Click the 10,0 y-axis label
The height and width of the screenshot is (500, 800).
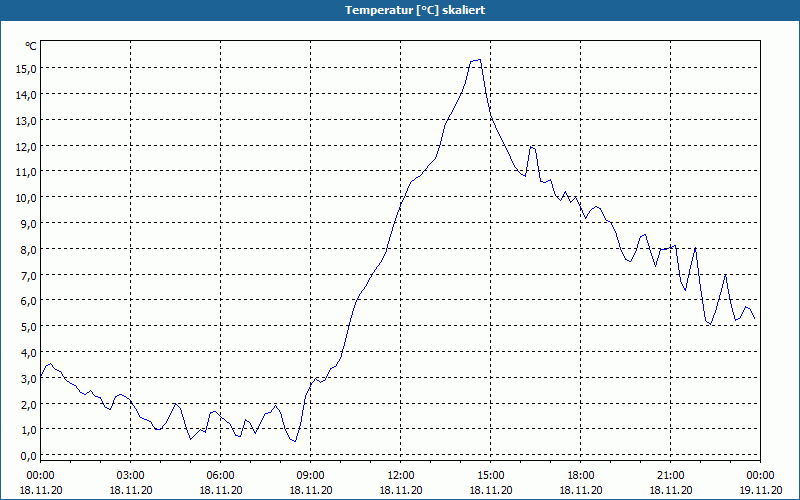26,197
